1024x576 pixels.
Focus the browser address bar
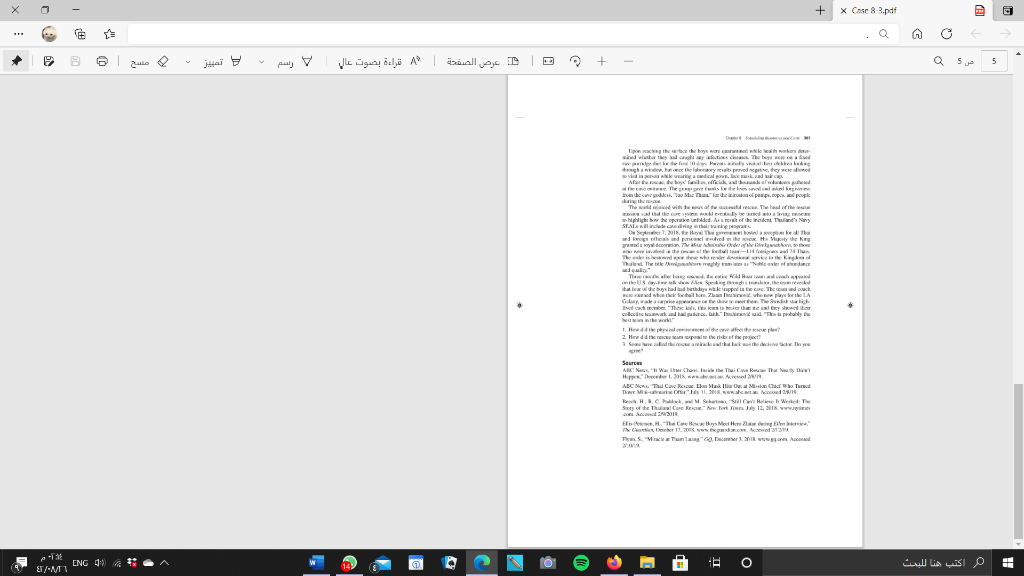pos(513,34)
